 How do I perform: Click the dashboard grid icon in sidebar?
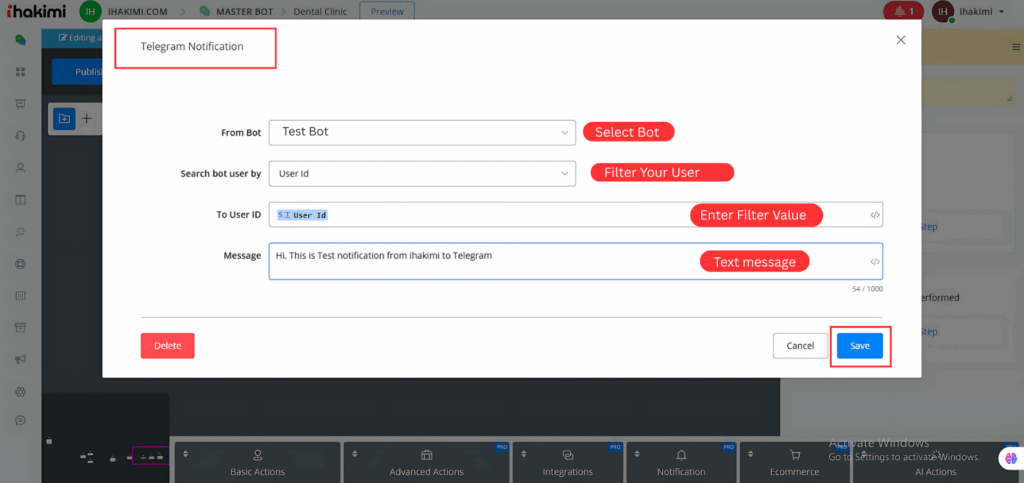[20, 73]
